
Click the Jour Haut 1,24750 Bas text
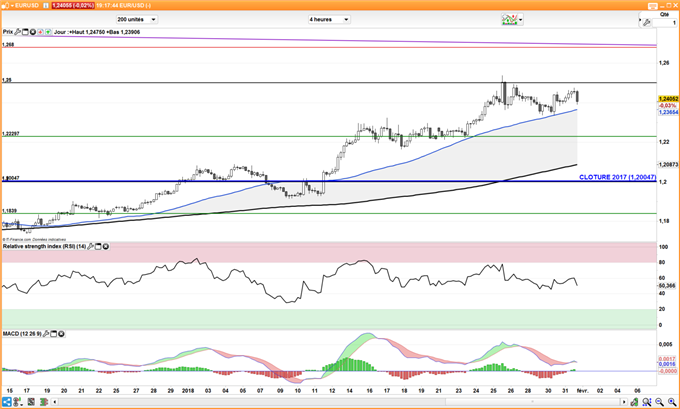97,32
